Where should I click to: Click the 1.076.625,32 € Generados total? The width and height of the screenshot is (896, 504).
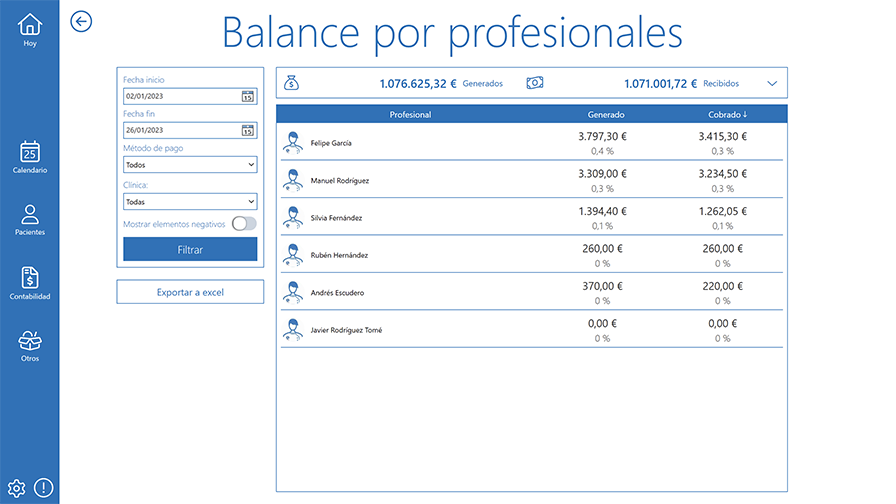(x=441, y=83)
